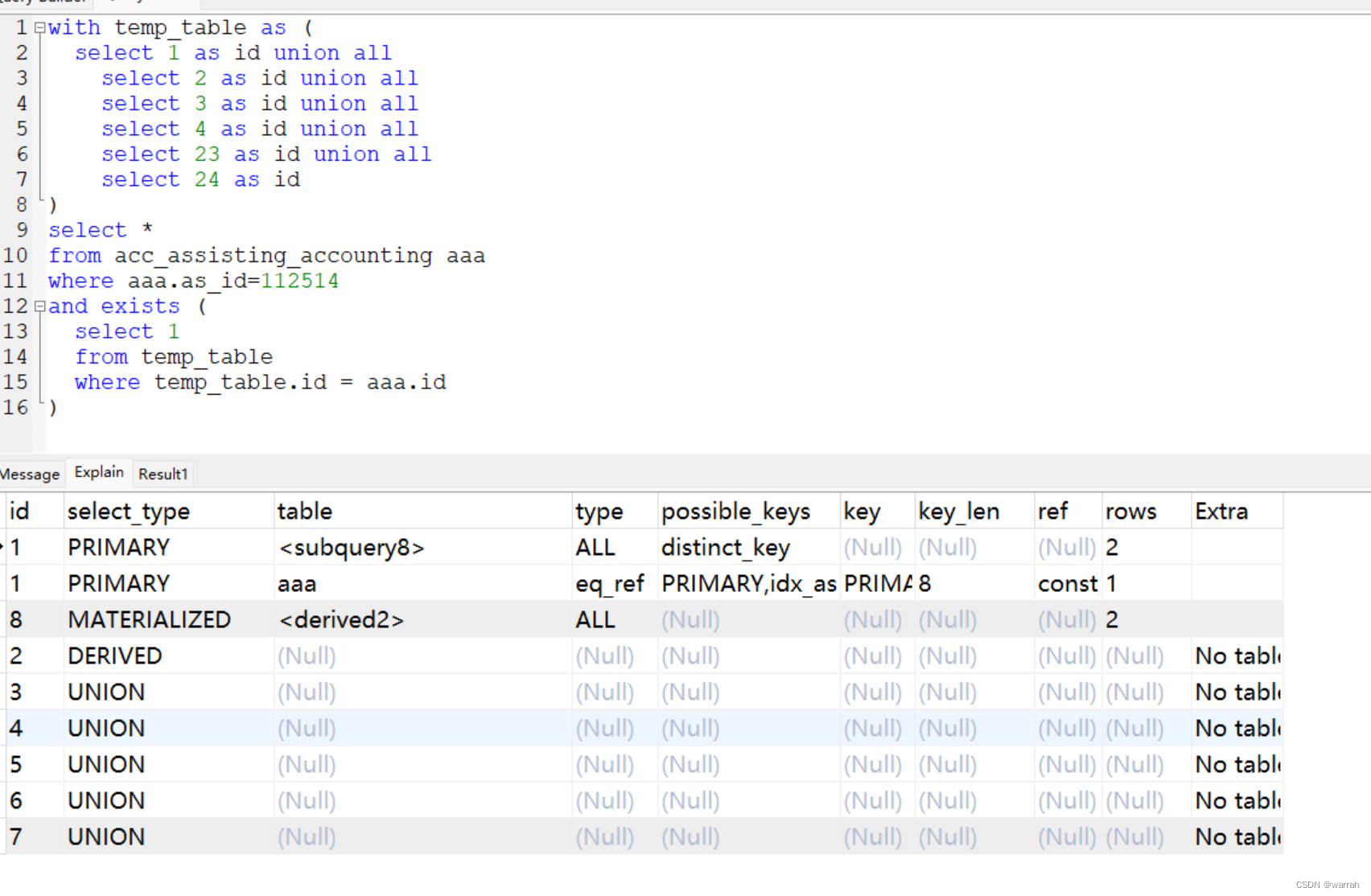Viewport: 1371px width, 896px height.
Task: Click line number 9 in the gutter
Action: [x=22, y=230]
